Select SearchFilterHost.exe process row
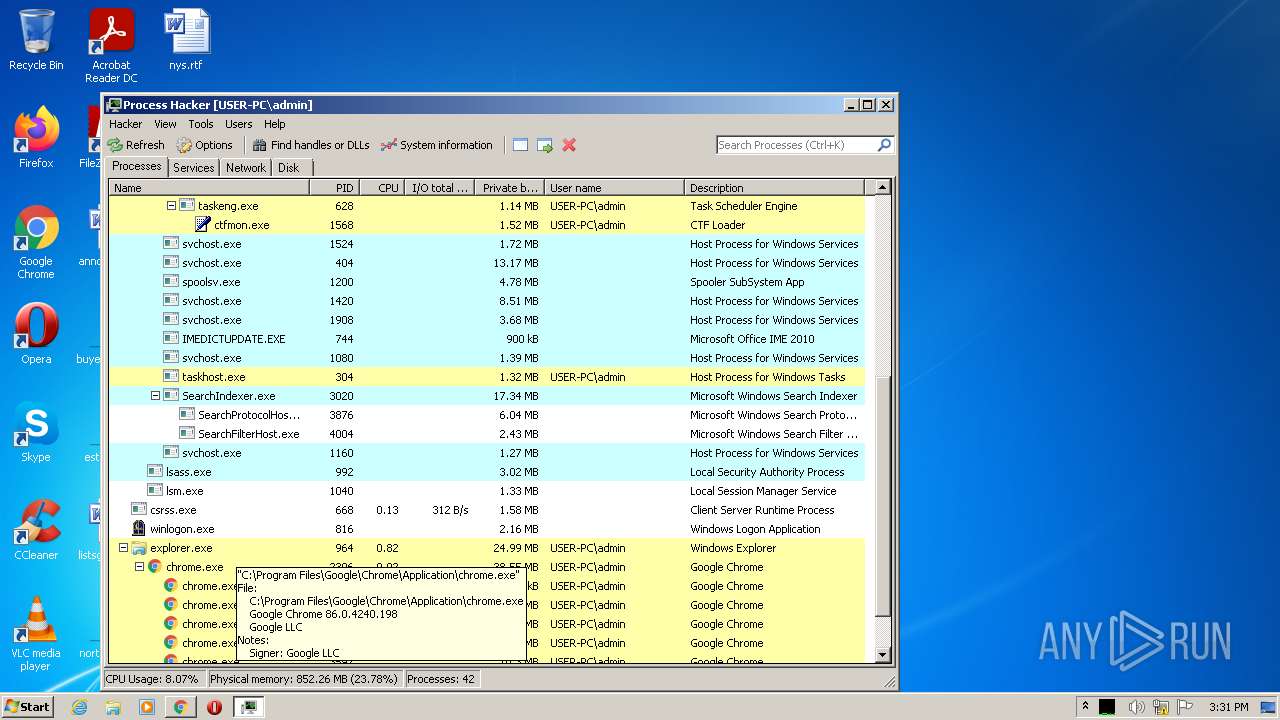The image size is (1280, 720). 487,434
